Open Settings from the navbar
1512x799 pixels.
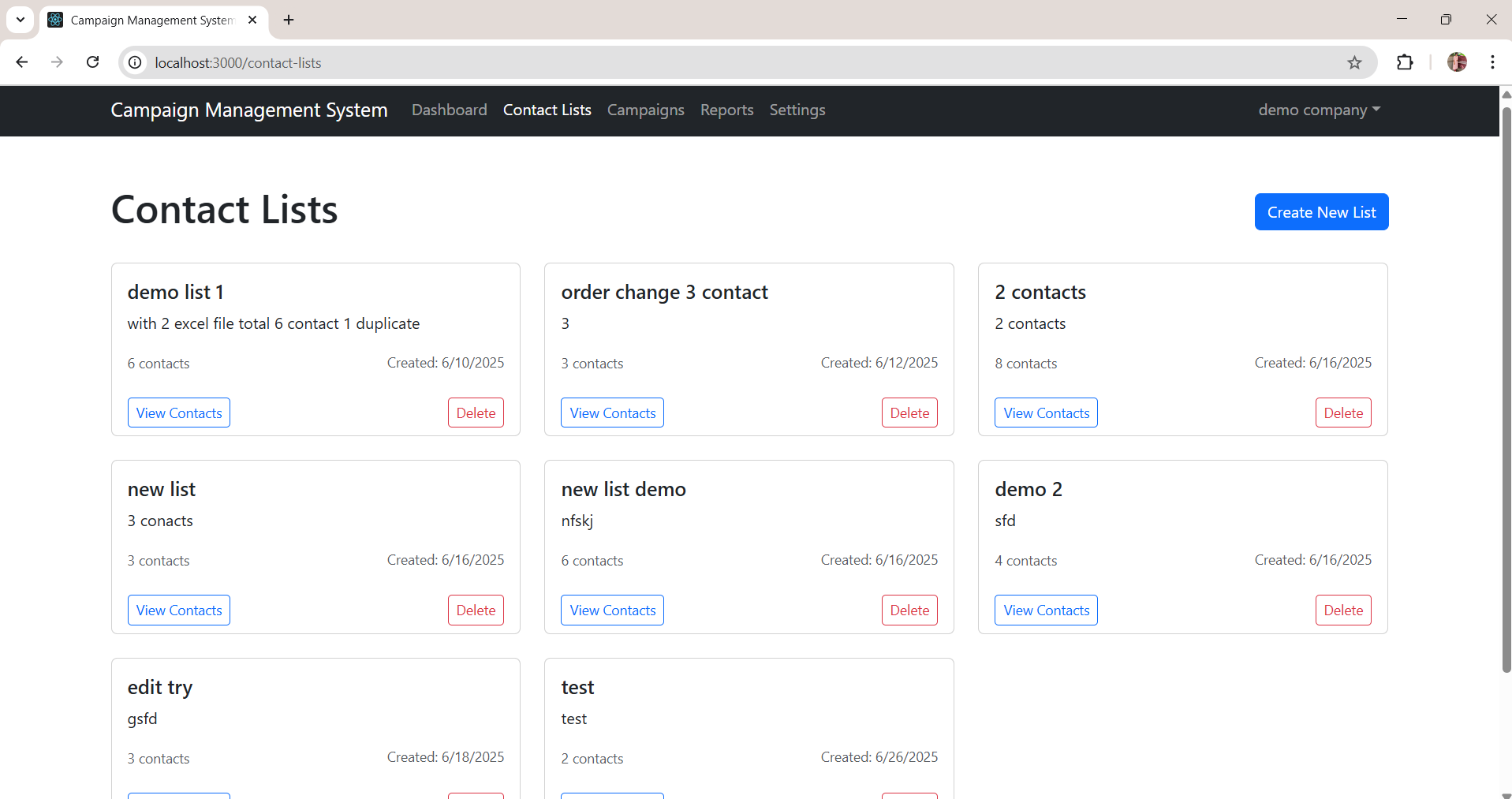(x=797, y=110)
